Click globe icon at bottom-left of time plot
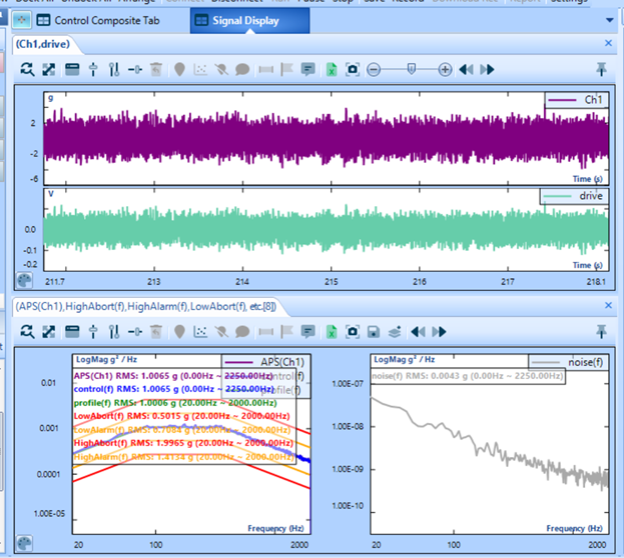This screenshot has height=558, width=624. coord(25,281)
